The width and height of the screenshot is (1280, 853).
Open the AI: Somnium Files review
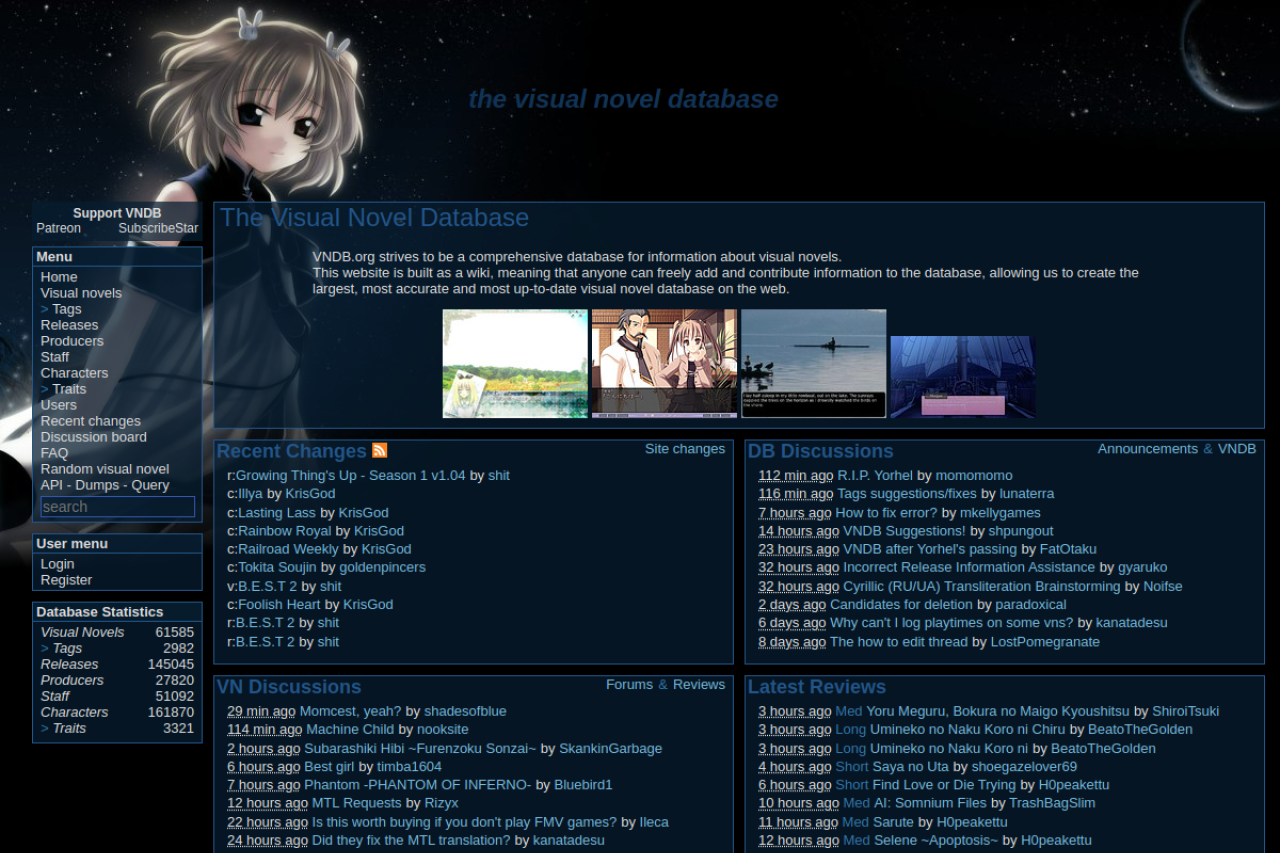coord(931,803)
